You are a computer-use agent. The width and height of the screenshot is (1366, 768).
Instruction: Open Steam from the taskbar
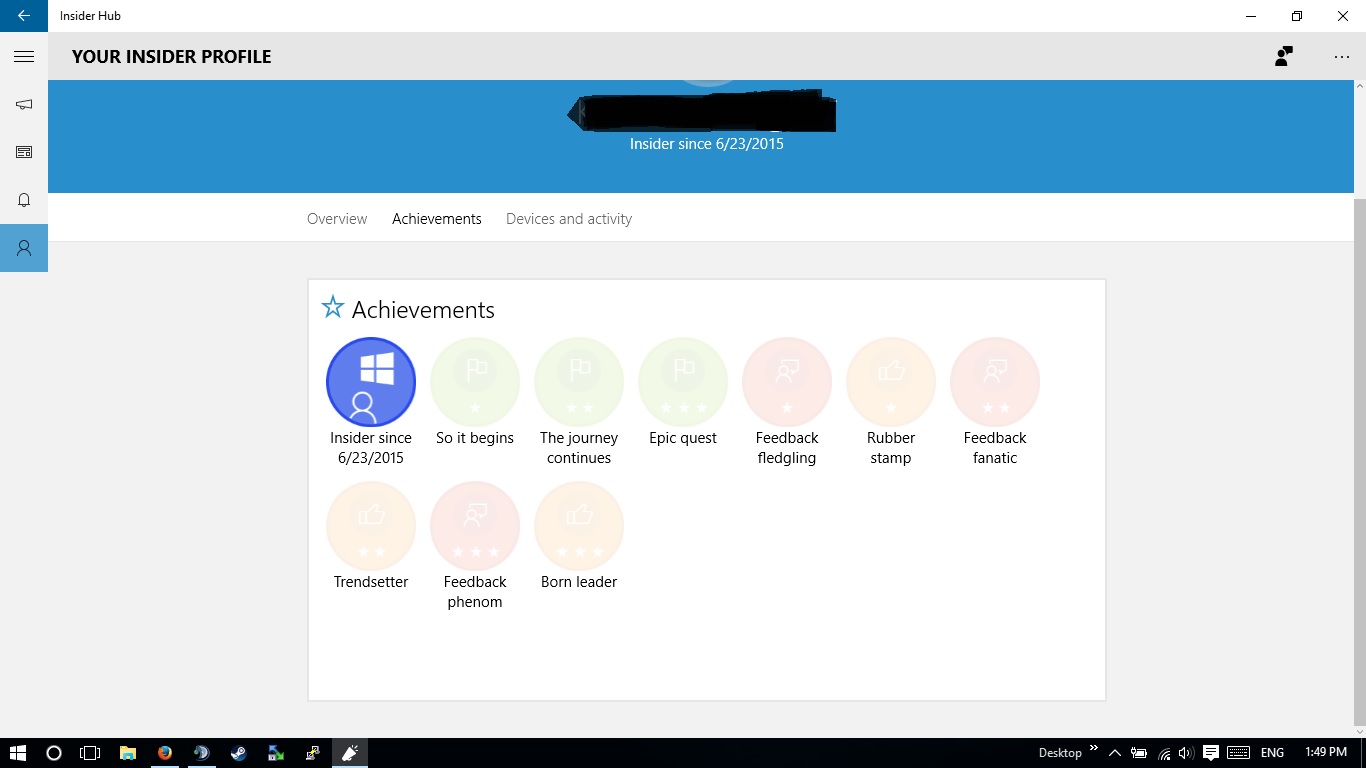[239, 753]
